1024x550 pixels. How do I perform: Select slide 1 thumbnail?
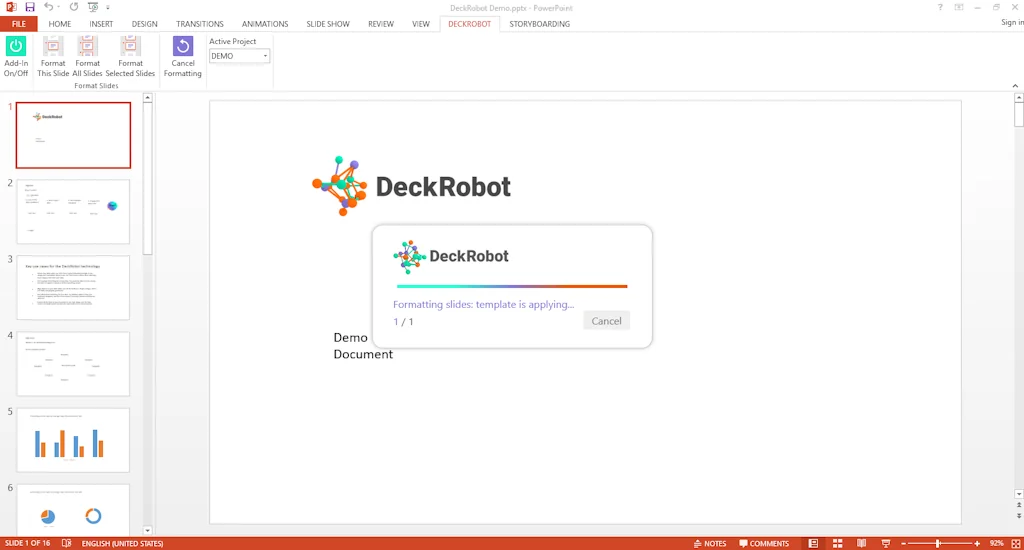(x=73, y=135)
